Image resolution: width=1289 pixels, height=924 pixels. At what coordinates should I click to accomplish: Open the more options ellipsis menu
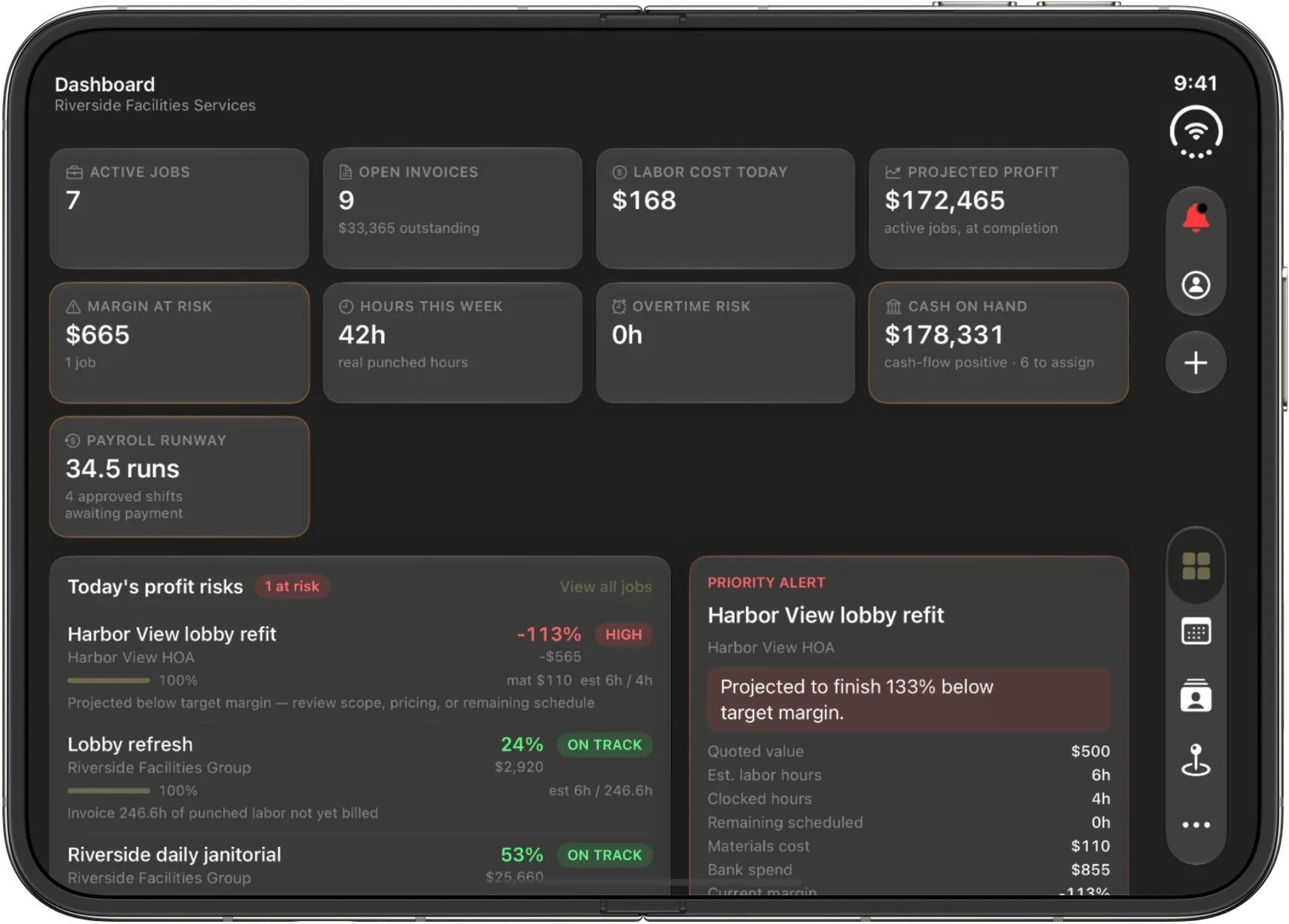[x=1195, y=825]
